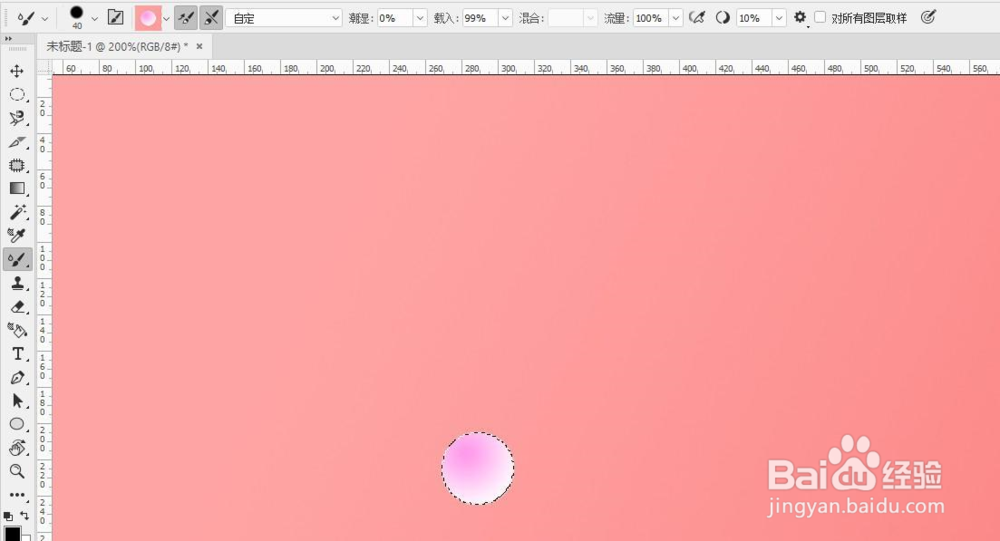1000x541 pixels.
Task: Click the current brush load color swatch
Action: coord(147,18)
